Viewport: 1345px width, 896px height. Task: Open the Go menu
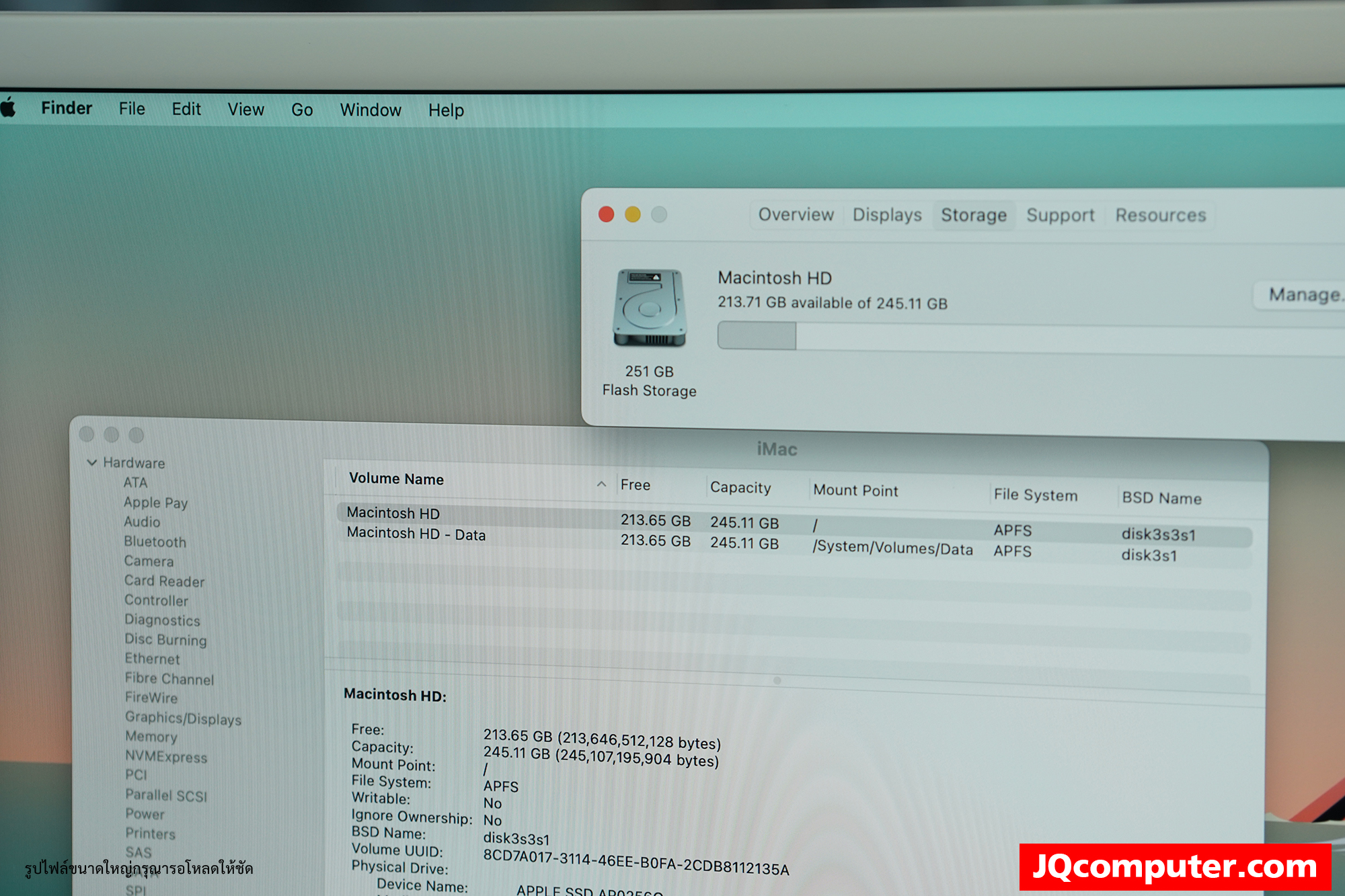coord(302,110)
